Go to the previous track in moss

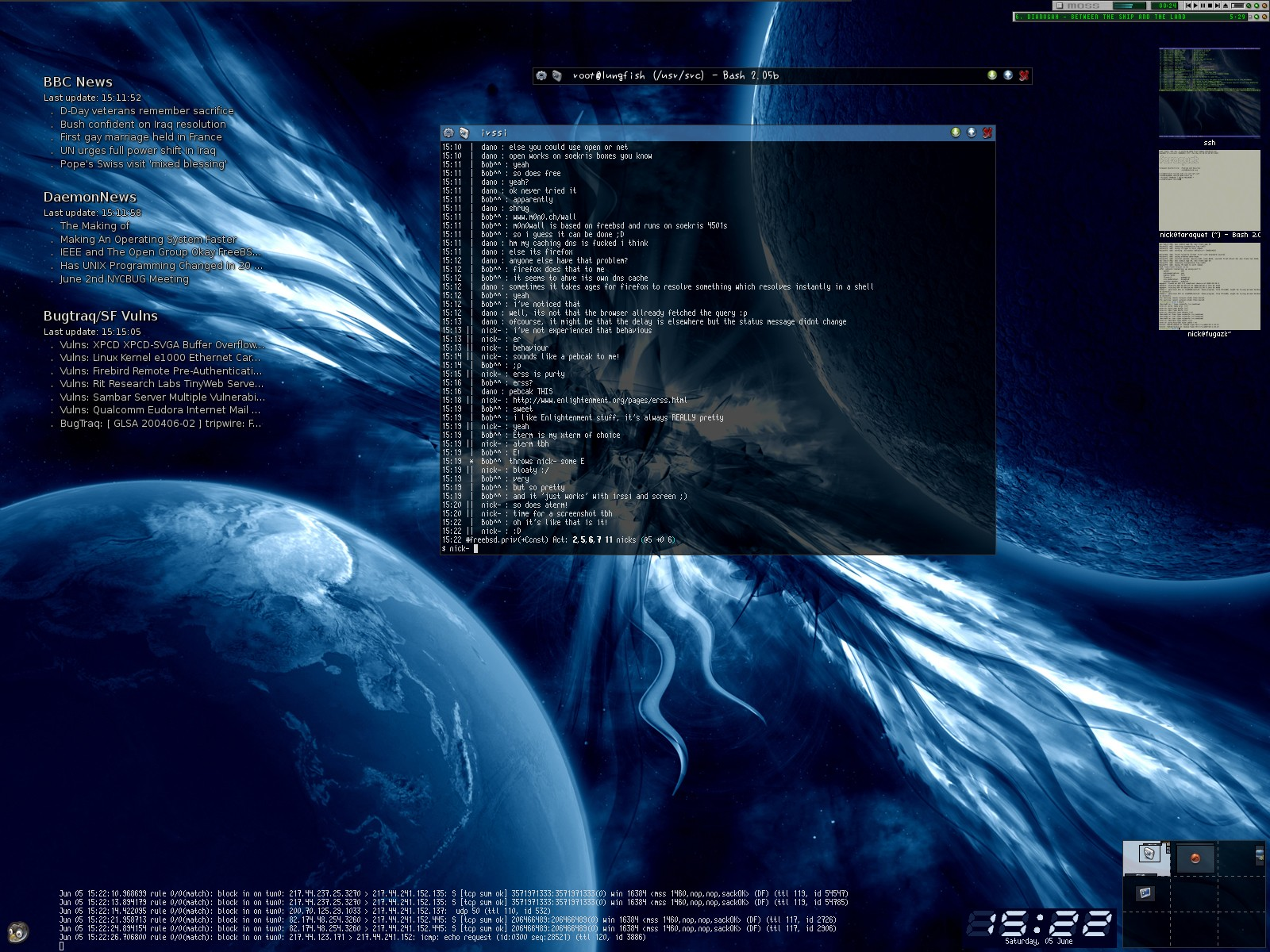point(1189,6)
